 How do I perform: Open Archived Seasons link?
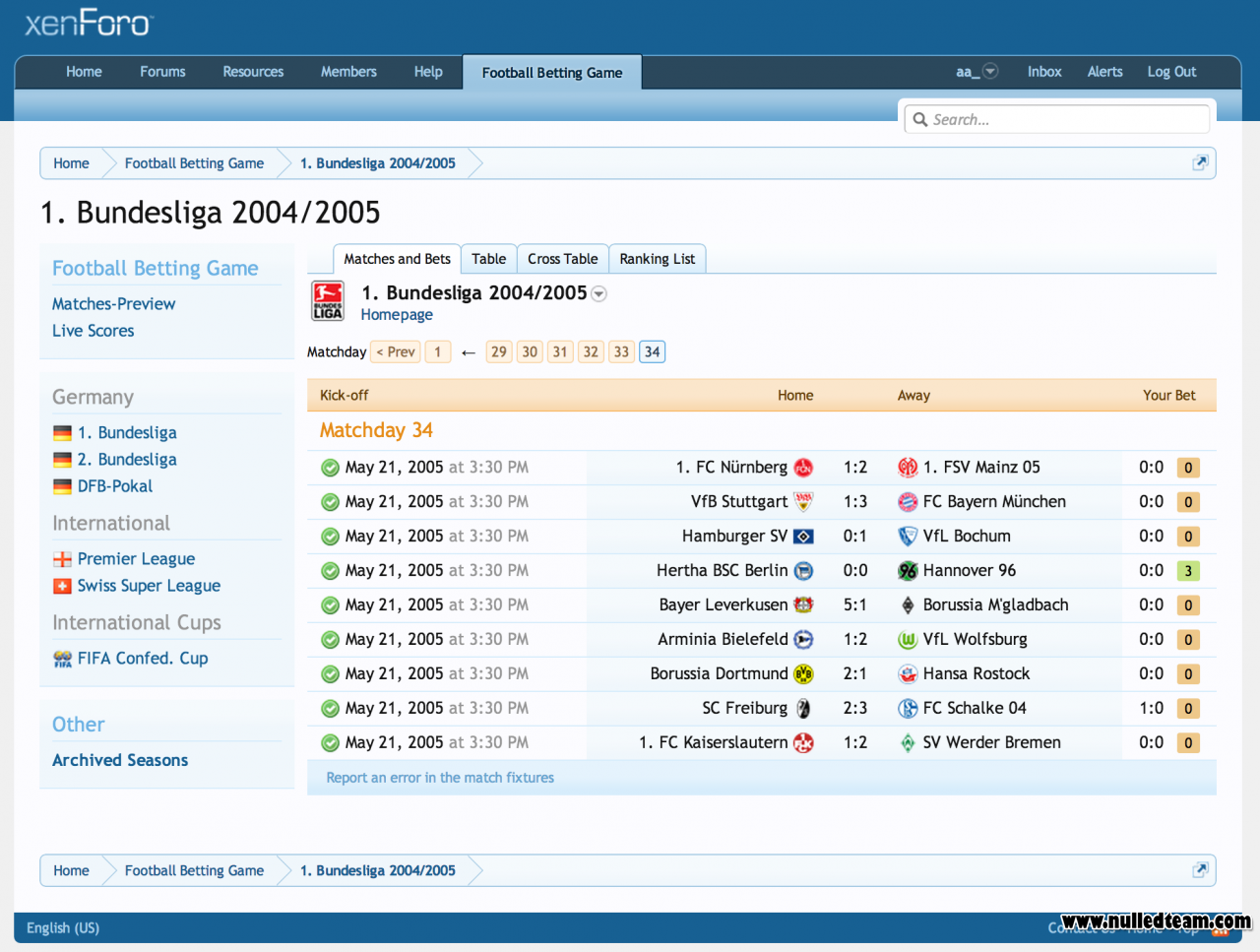click(120, 760)
